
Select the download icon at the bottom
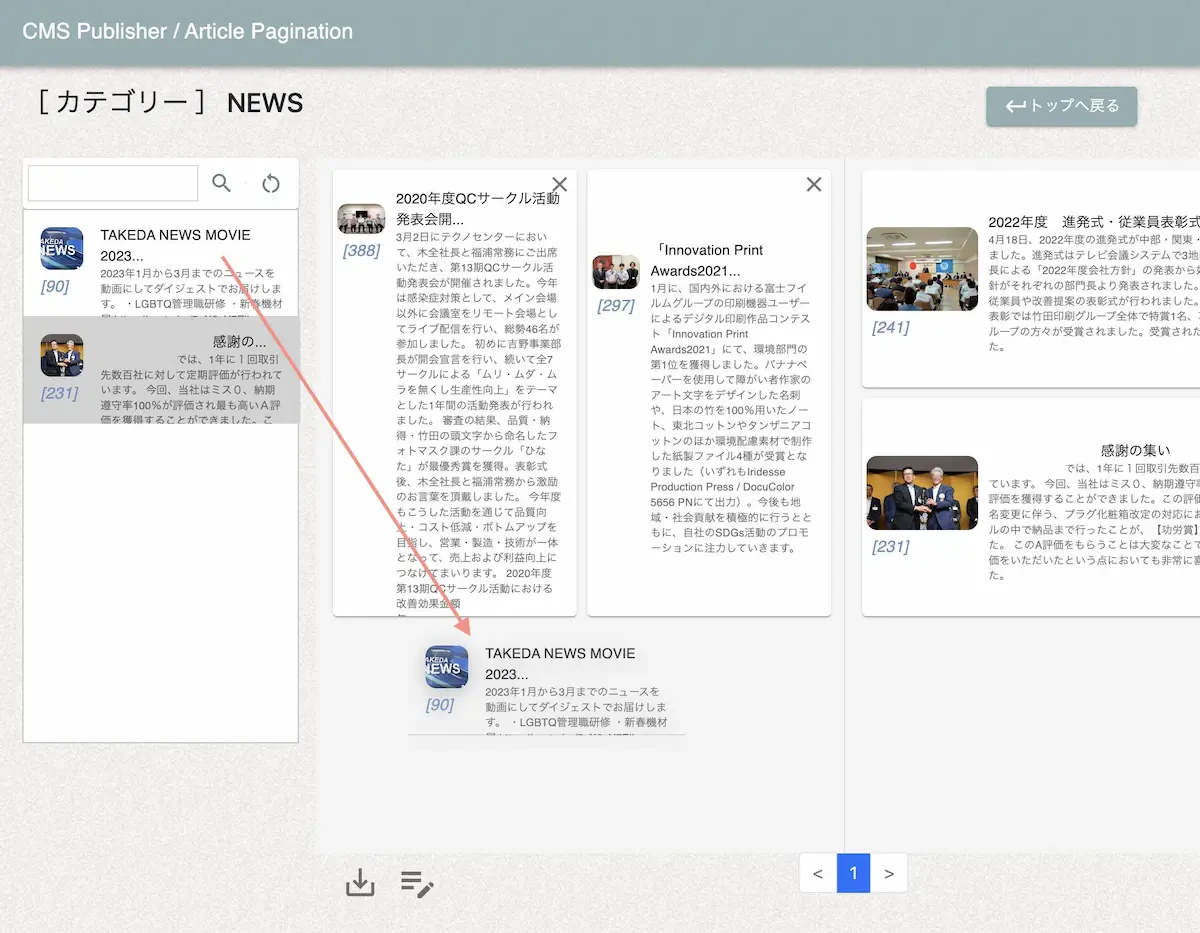360,884
